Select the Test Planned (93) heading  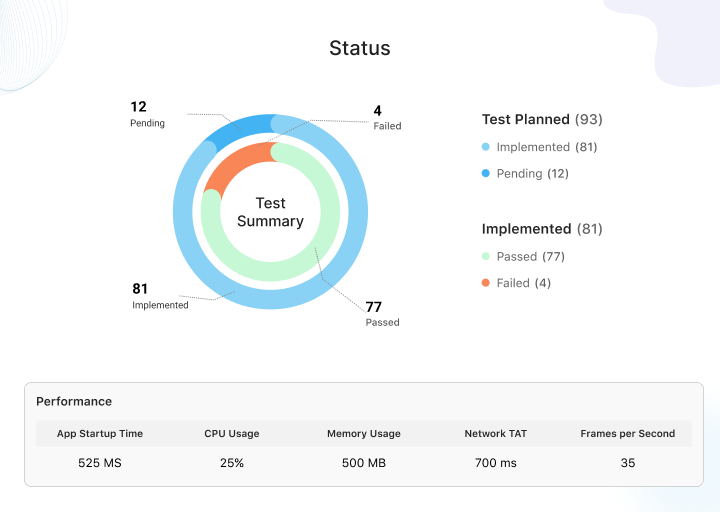pyautogui.click(x=542, y=119)
